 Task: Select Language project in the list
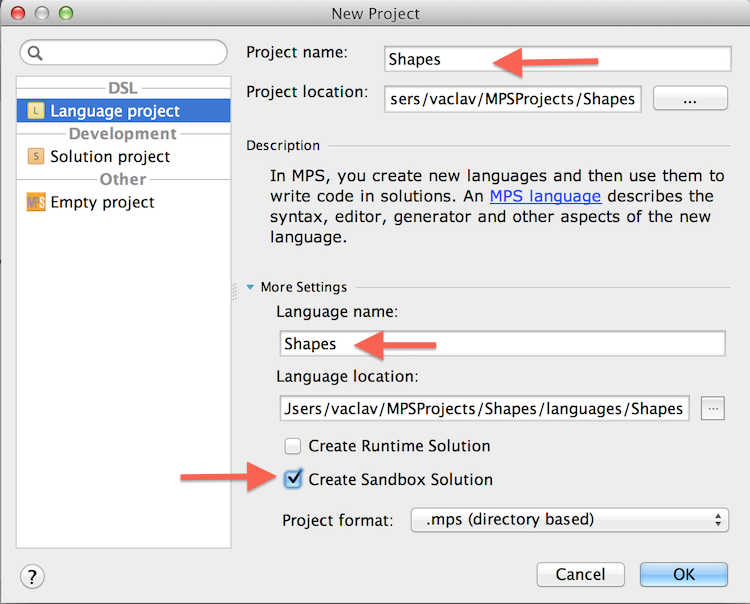coord(115,111)
